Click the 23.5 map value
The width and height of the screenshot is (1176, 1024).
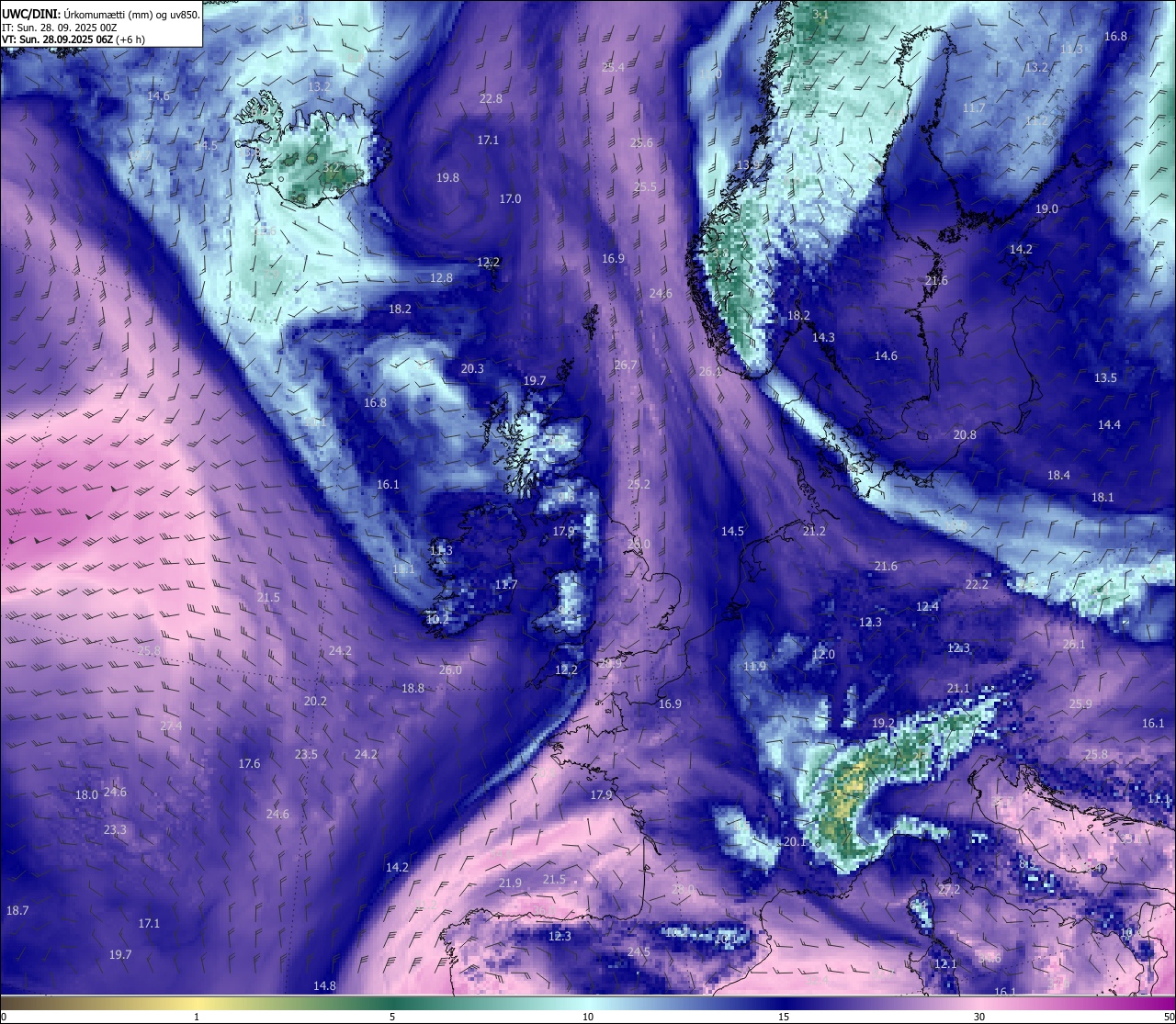[306, 755]
